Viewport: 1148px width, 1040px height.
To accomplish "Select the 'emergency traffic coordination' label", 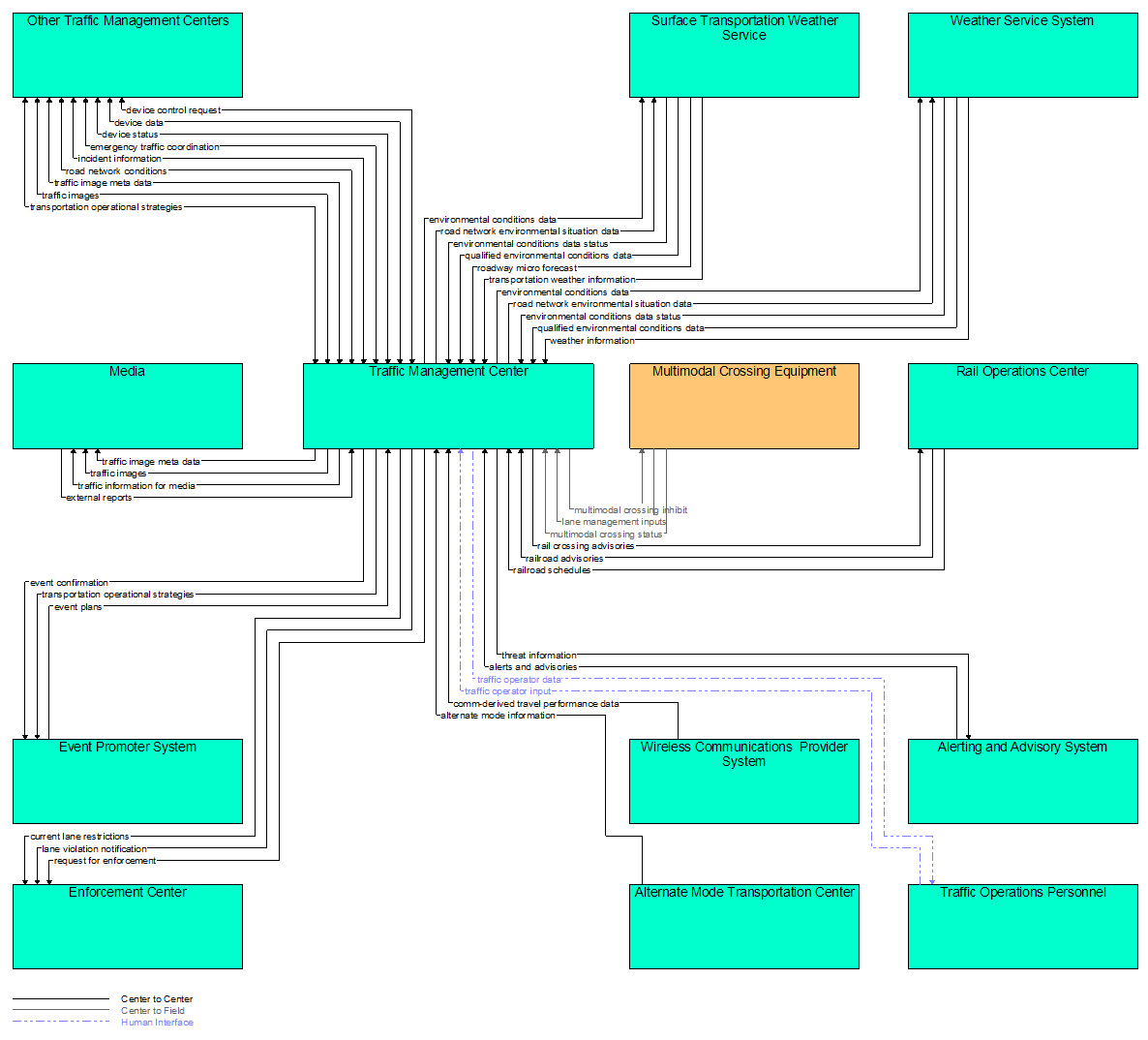I will [155, 147].
